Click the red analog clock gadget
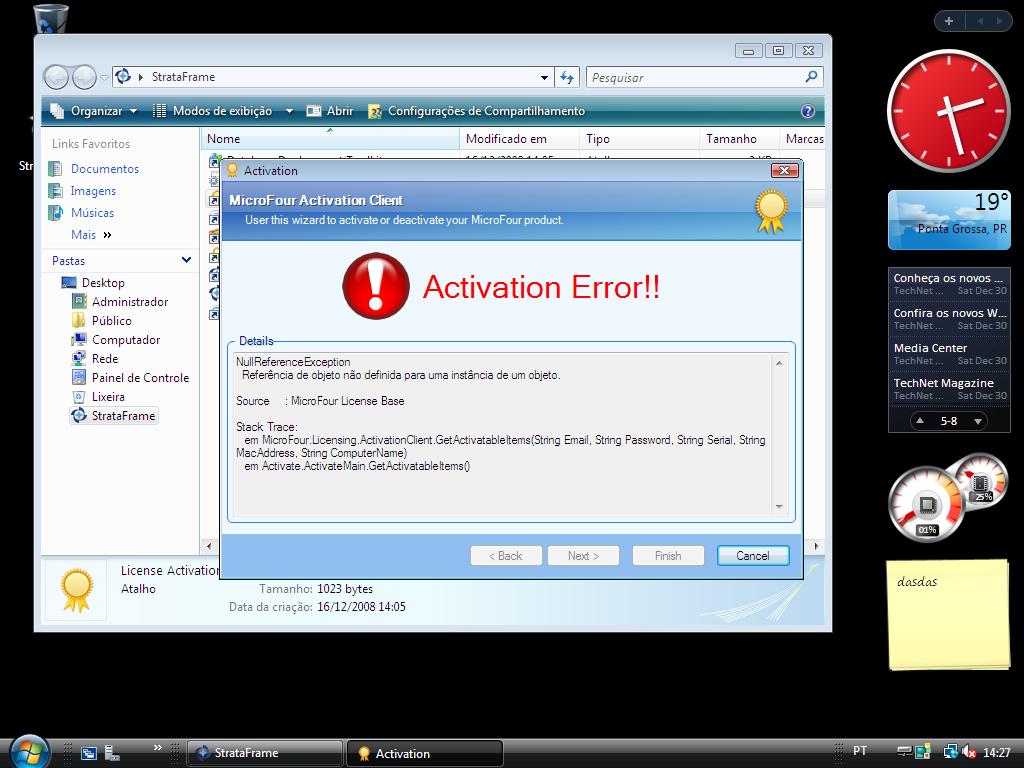 pos(947,111)
